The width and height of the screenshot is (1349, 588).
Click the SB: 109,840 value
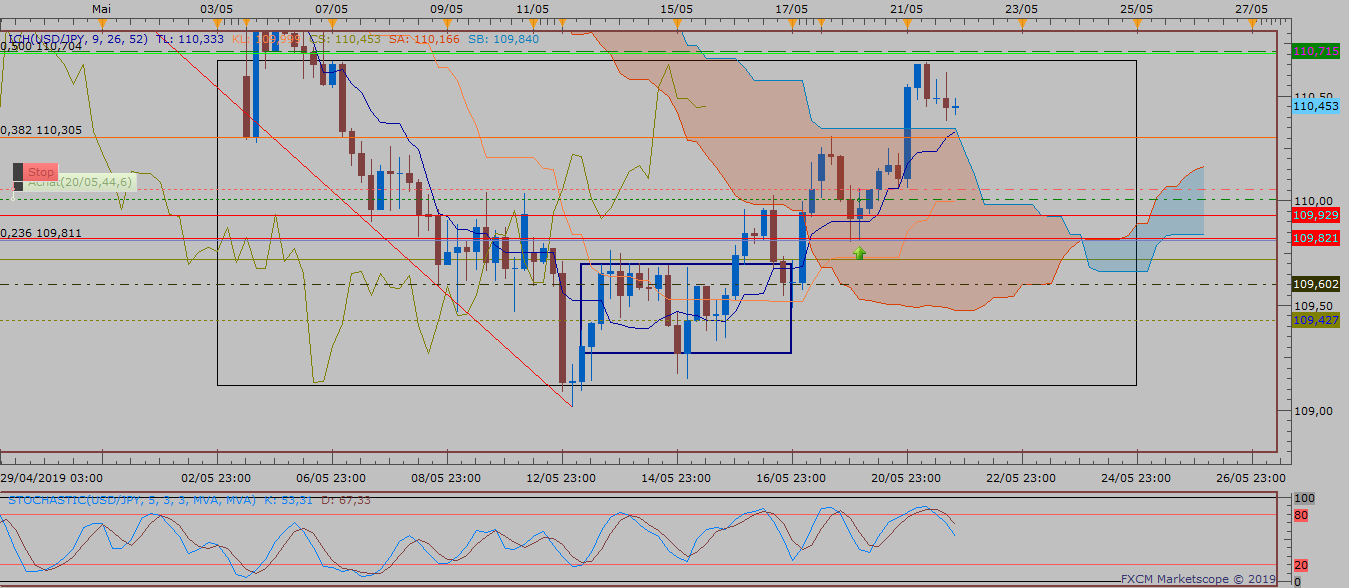pyautogui.click(x=503, y=39)
